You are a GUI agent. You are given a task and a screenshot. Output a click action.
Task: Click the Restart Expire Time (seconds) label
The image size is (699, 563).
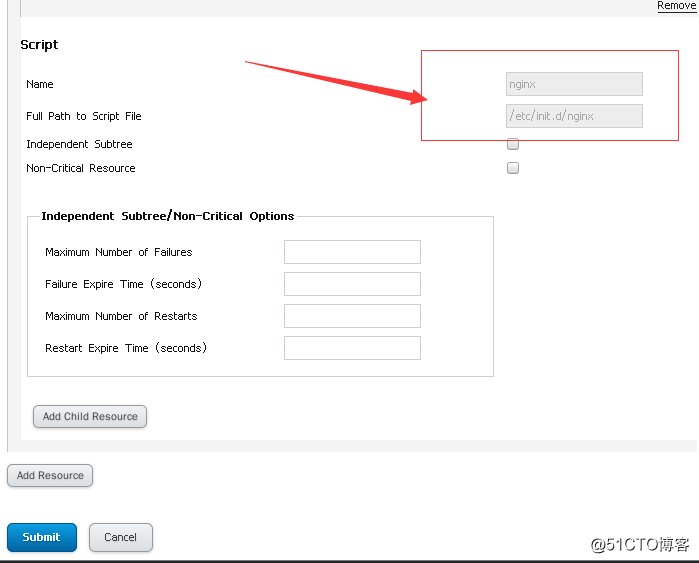pos(126,348)
